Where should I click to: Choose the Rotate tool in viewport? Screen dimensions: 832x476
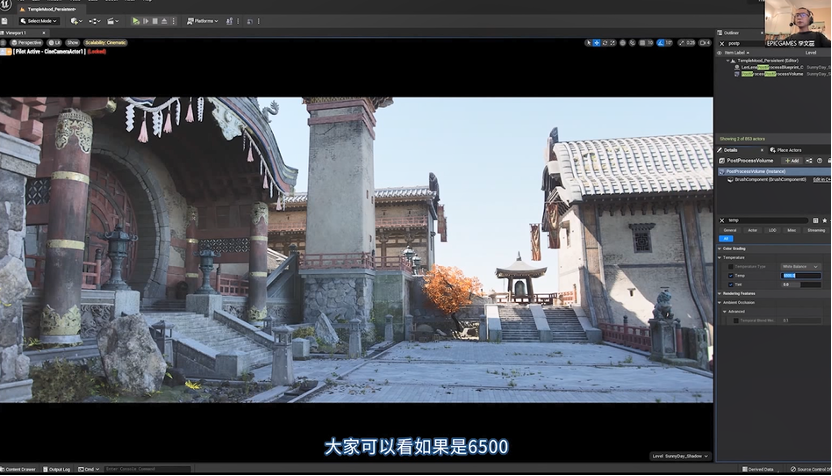[605, 42]
